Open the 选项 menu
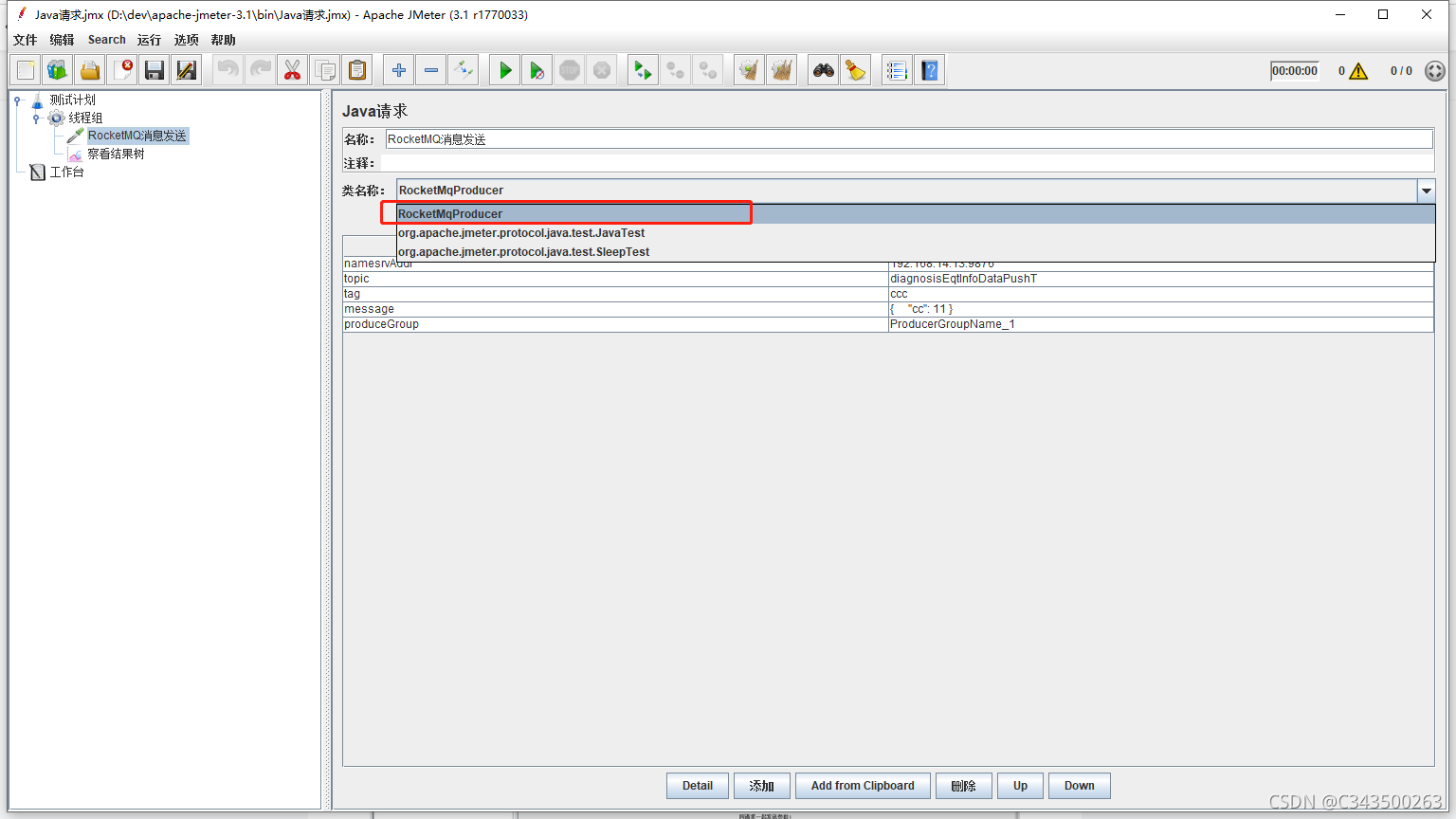The height and width of the screenshot is (819, 1456). 186,40
